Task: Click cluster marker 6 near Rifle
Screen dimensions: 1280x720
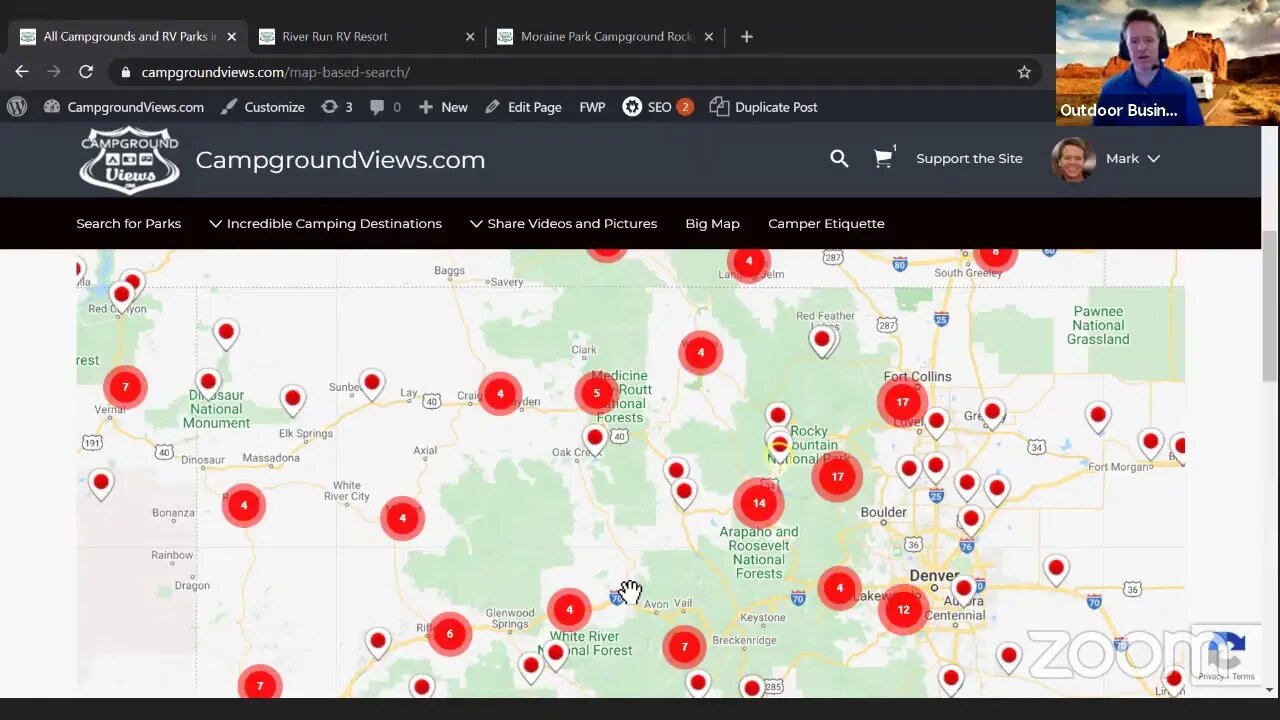Action: pyautogui.click(x=450, y=633)
